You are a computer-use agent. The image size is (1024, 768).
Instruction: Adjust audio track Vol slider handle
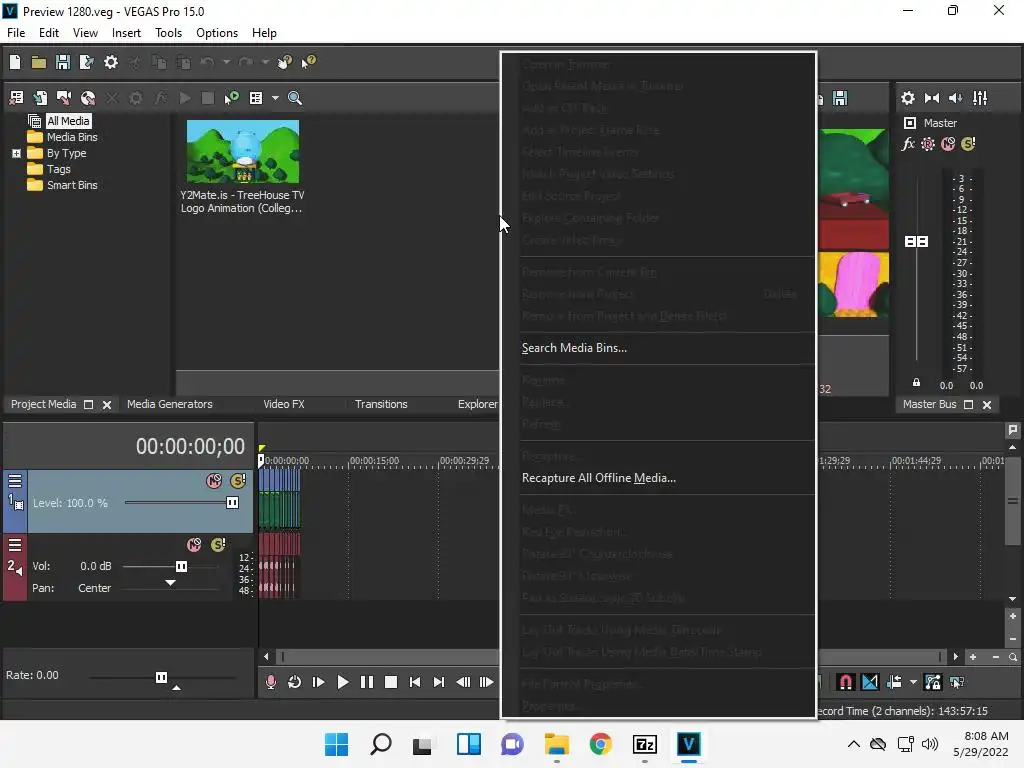tap(182, 566)
